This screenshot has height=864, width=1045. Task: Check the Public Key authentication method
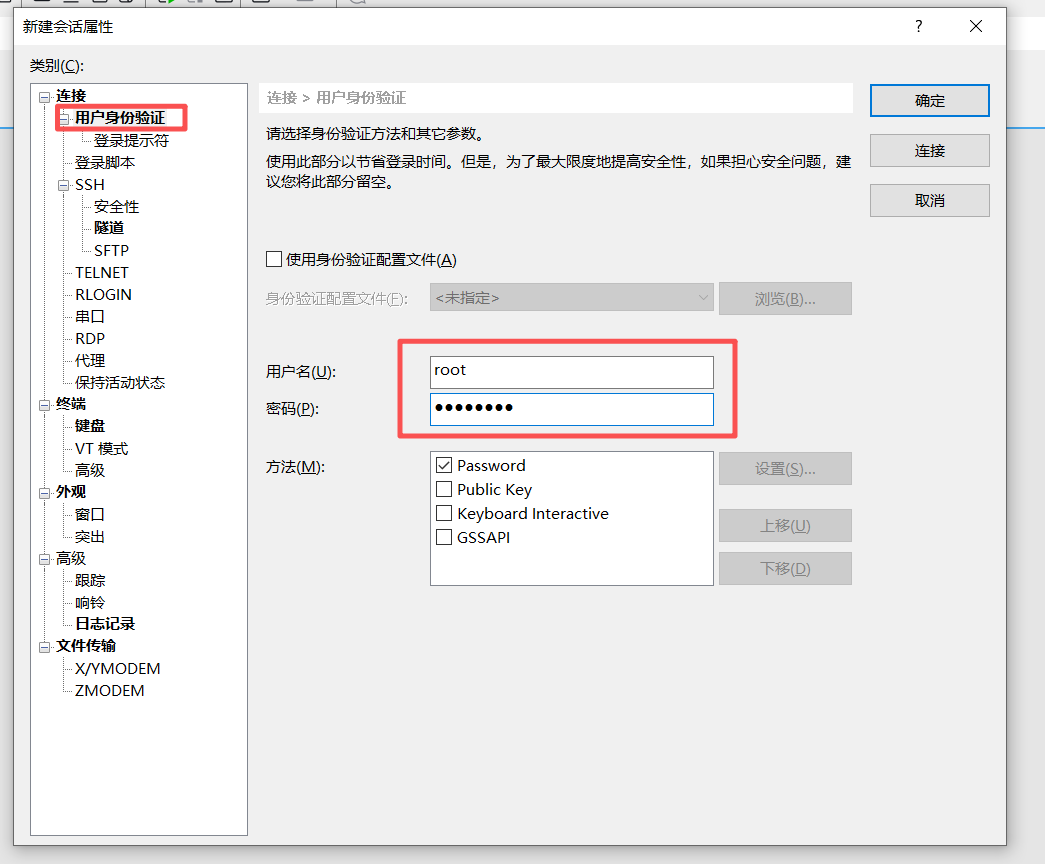pyautogui.click(x=443, y=489)
